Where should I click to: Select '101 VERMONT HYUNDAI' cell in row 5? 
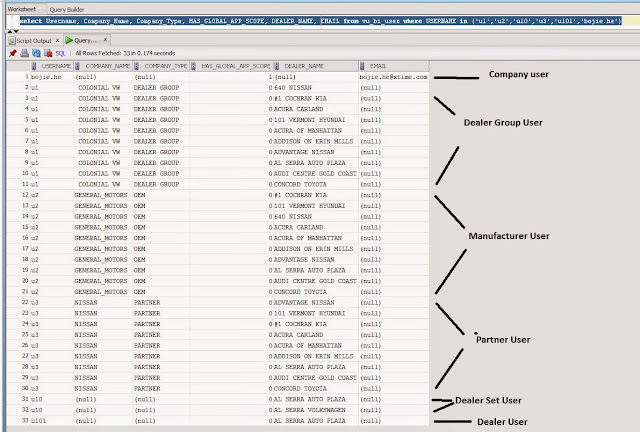click(x=316, y=120)
